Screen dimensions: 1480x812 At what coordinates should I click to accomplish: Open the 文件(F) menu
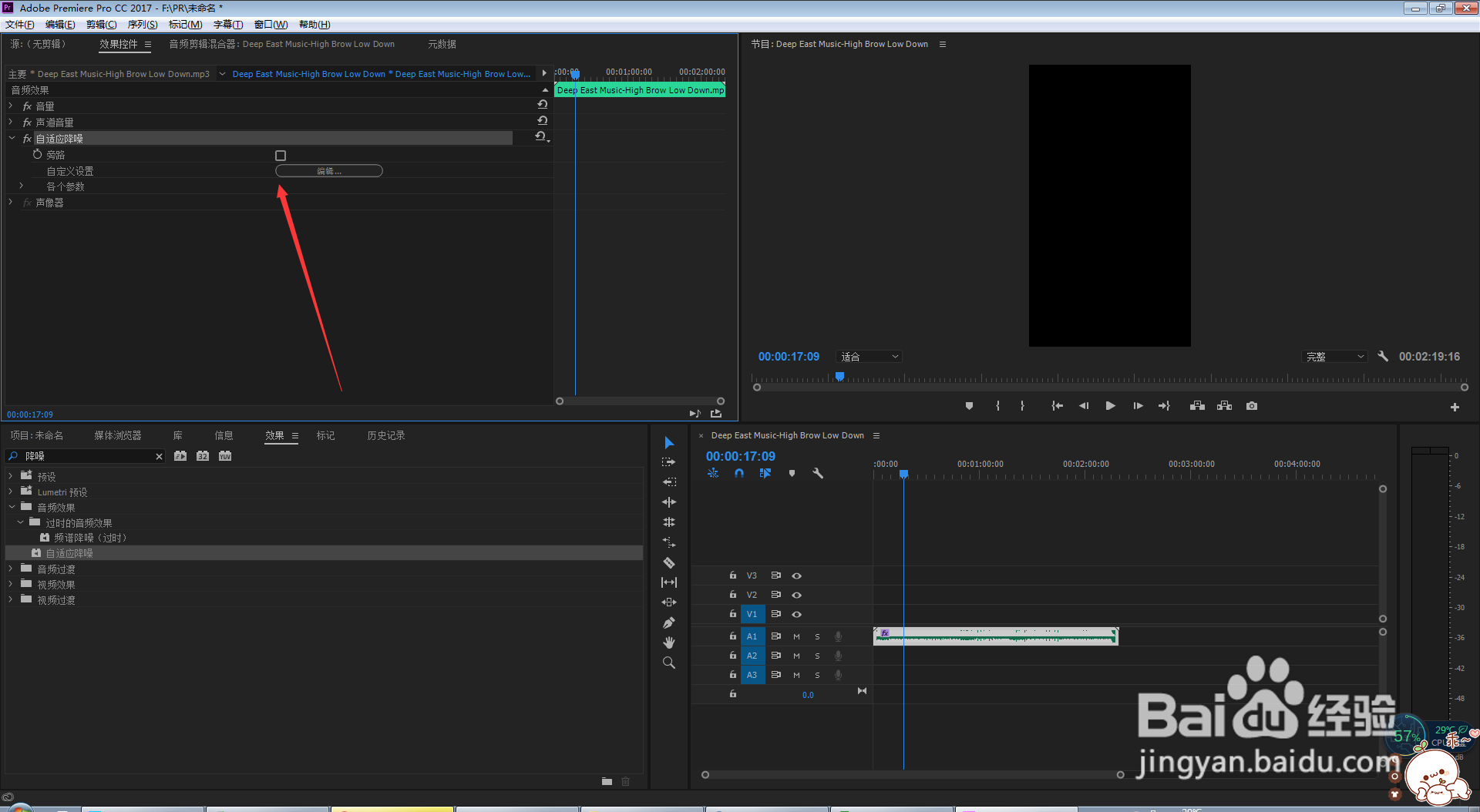[x=20, y=25]
